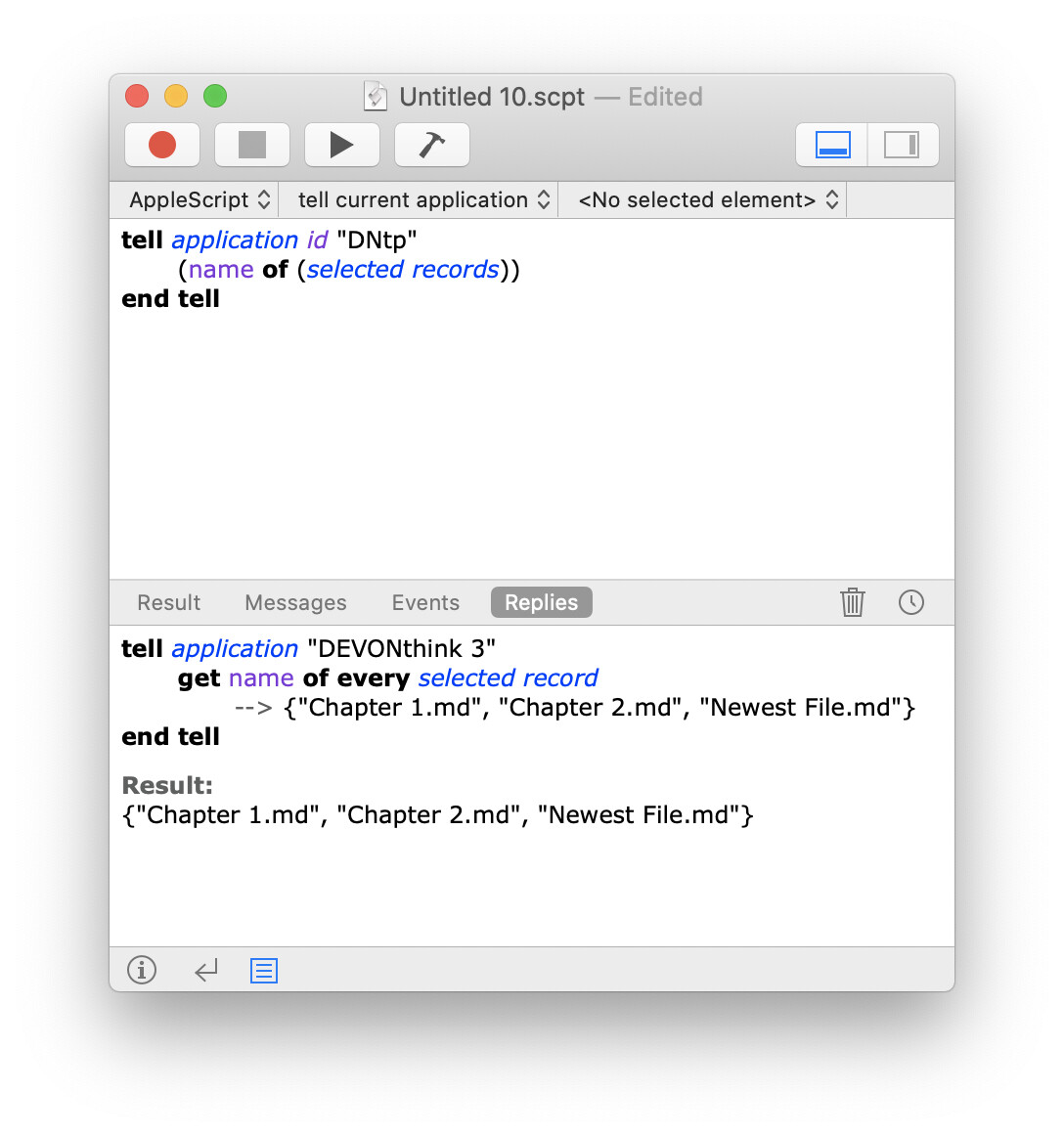Compile the script with the hammer icon
This screenshot has width=1064, height=1136.
431,145
